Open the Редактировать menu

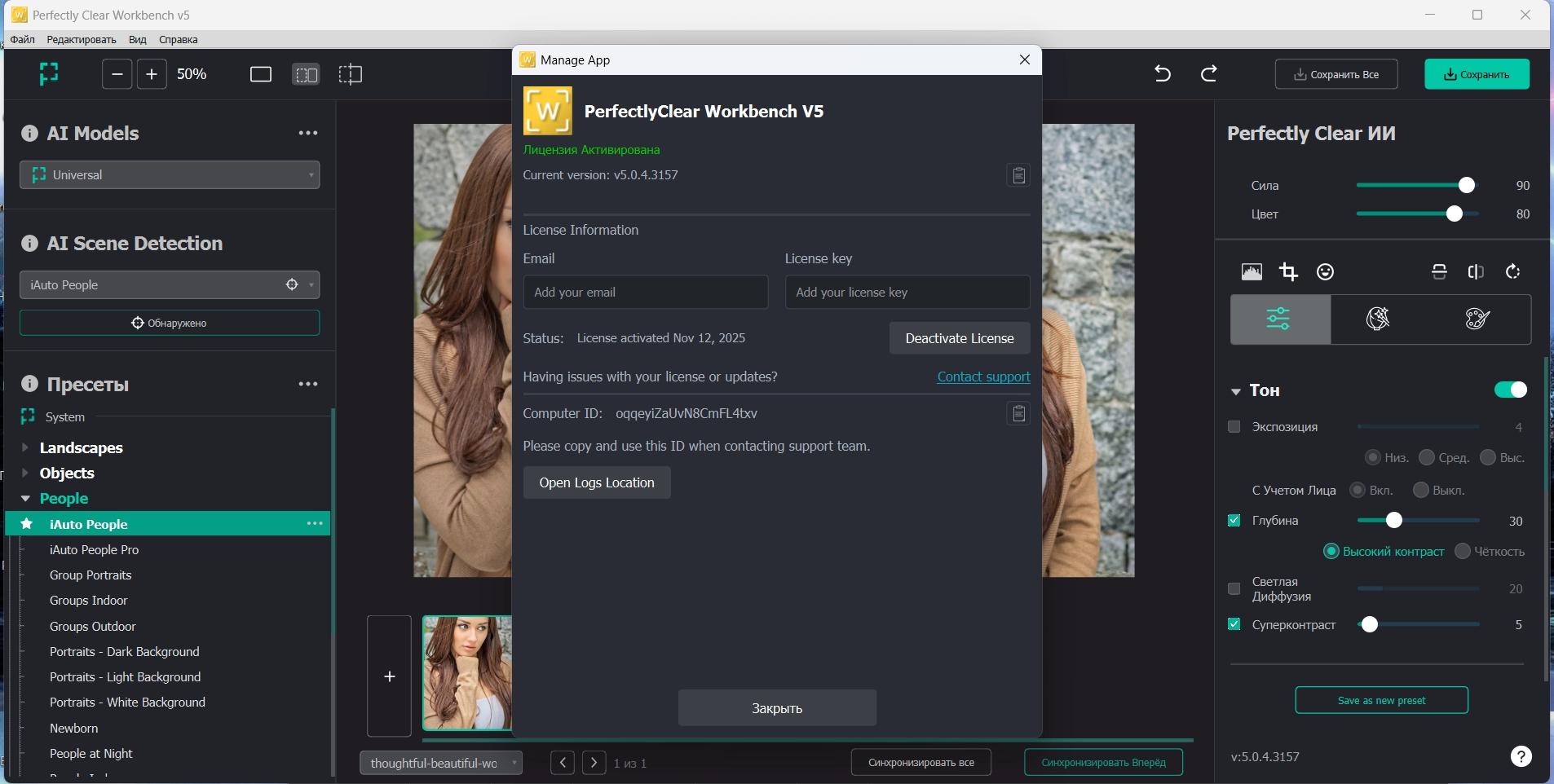(82, 39)
